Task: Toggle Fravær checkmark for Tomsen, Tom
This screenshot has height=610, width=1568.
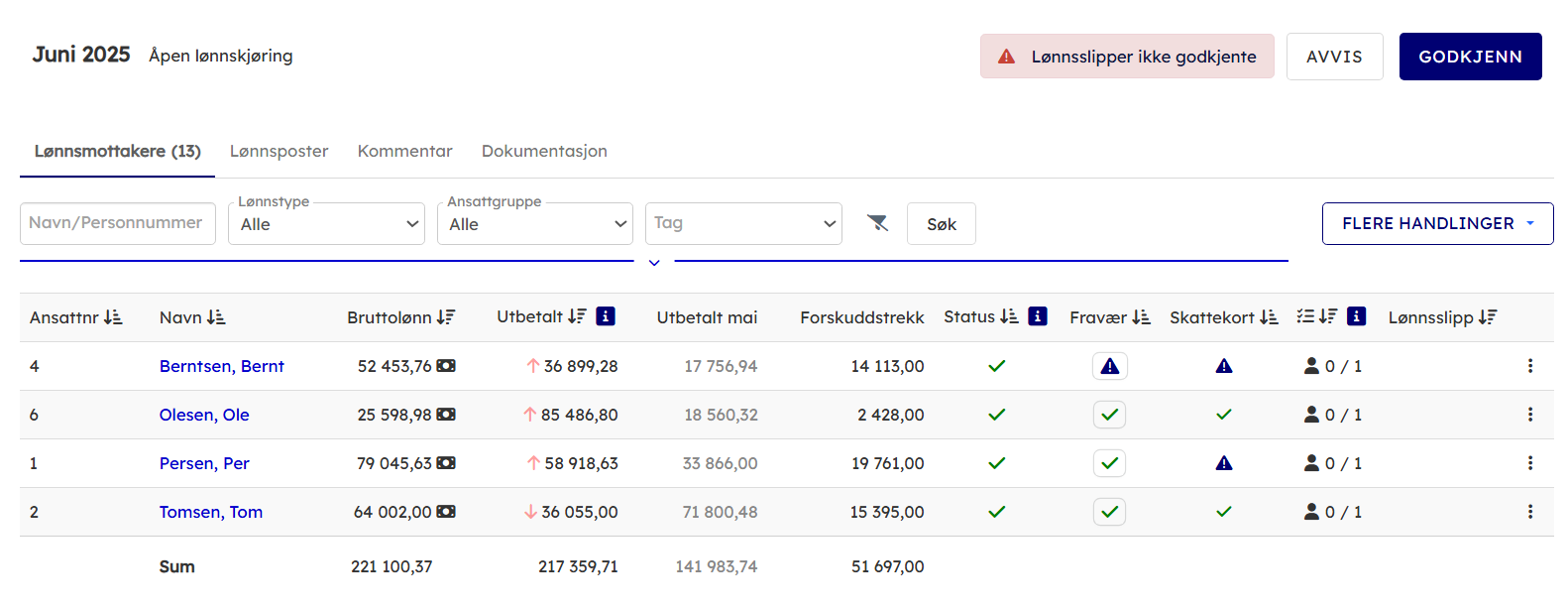Action: [x=1109, y=512]
